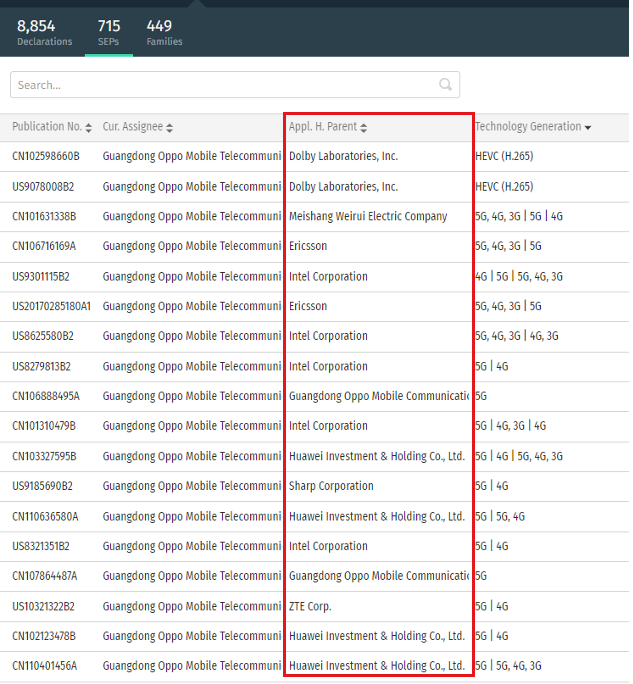The width and height of the screenshot is (633, 684).
Task: Open publication US10321322B2
Action: 43,606
